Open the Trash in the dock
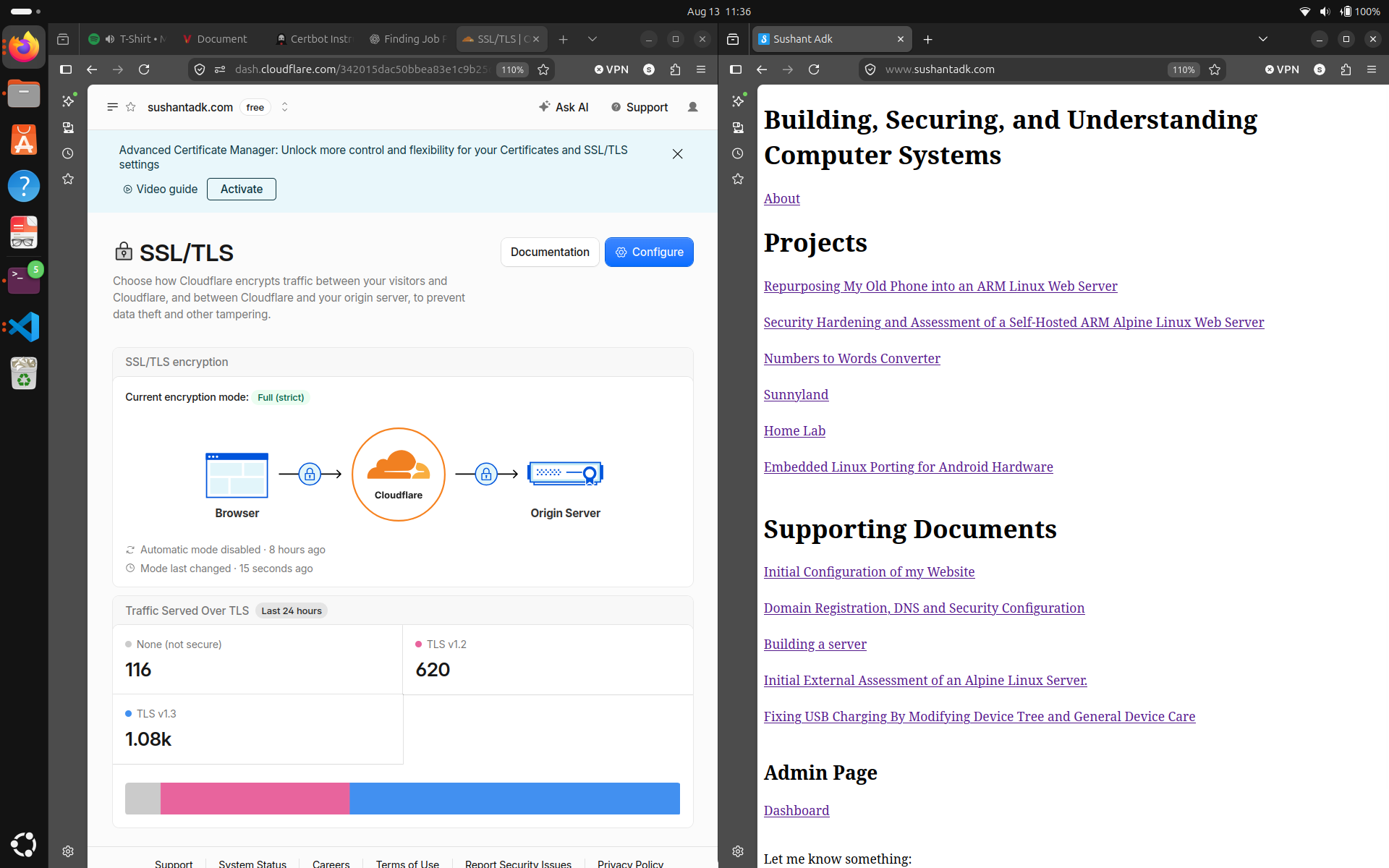 pyautogui.click(x=24, y=373)
